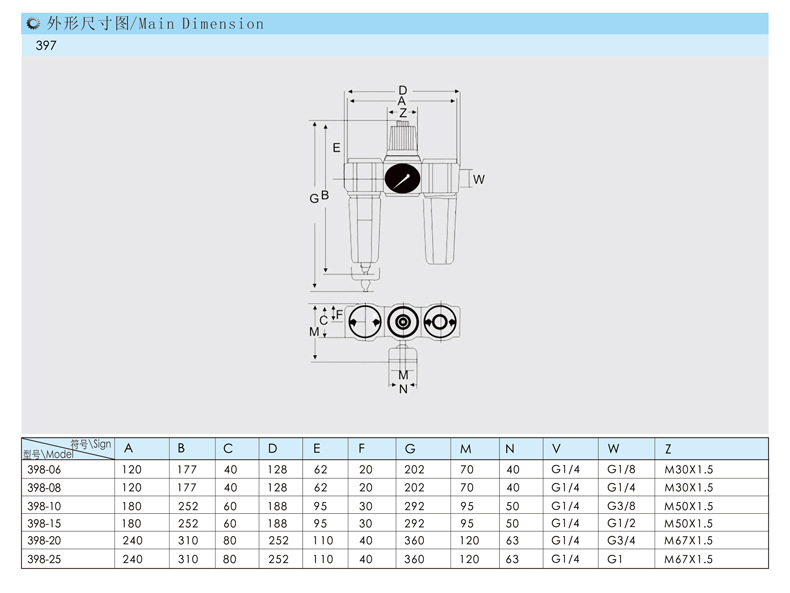The image size is (790, 593).
Task: Click the W dimension label beside the diagram
Action: click(x=479, y=180)
